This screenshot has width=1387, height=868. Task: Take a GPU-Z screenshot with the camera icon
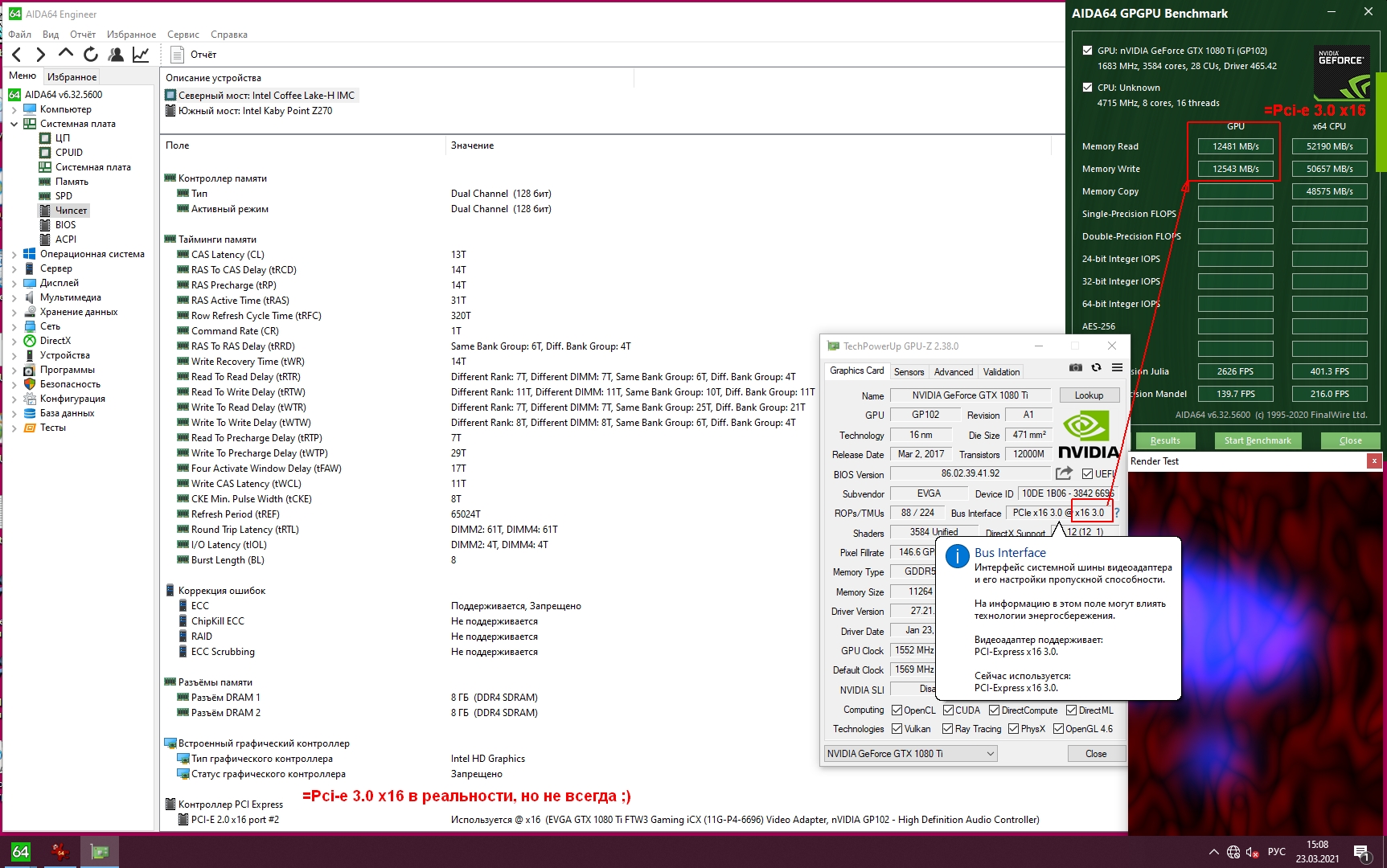[1076, 368]
